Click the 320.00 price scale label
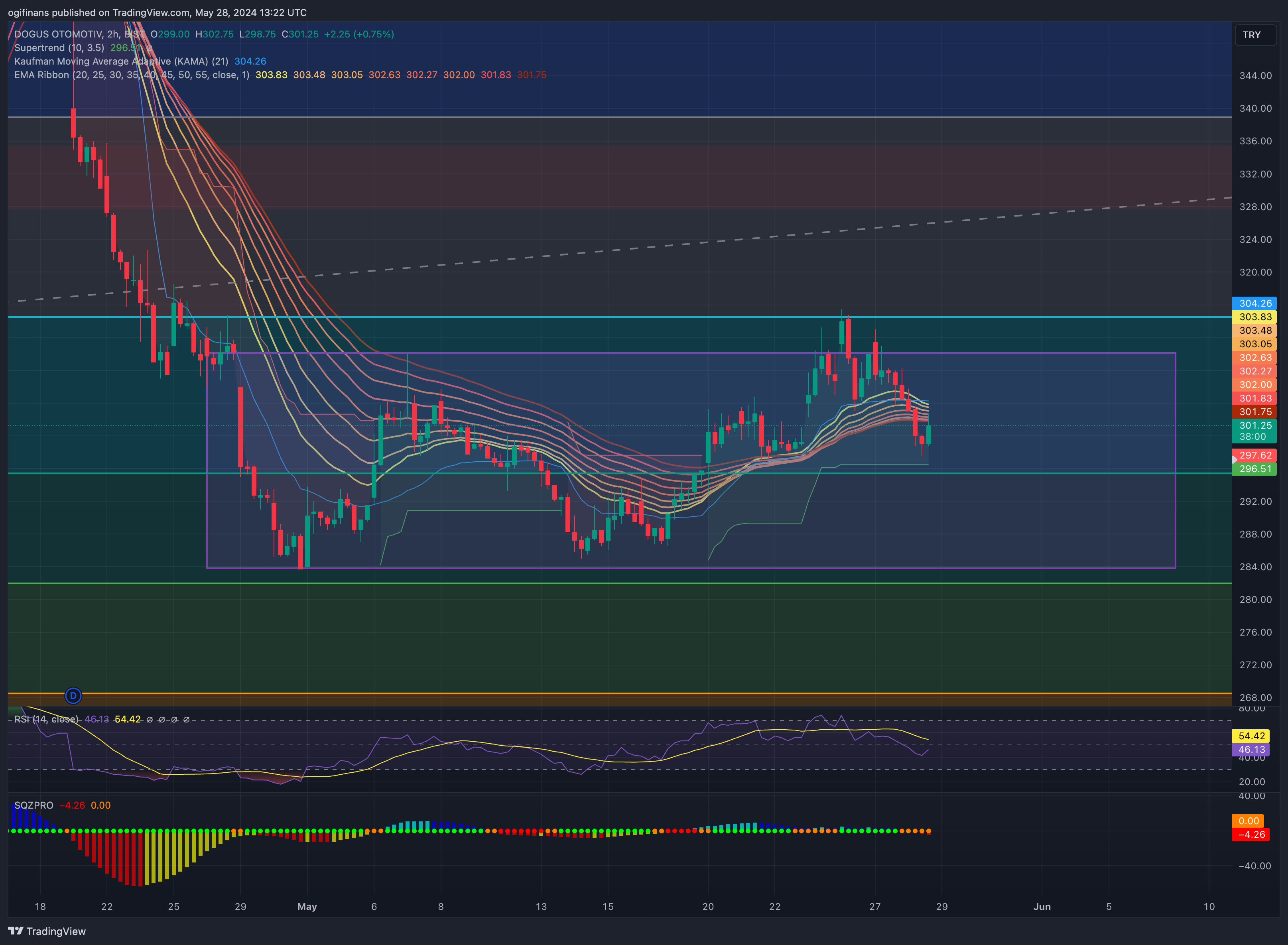This screenshot has height=945, width=1288. pyautogui.click(x=1255, y=272)
